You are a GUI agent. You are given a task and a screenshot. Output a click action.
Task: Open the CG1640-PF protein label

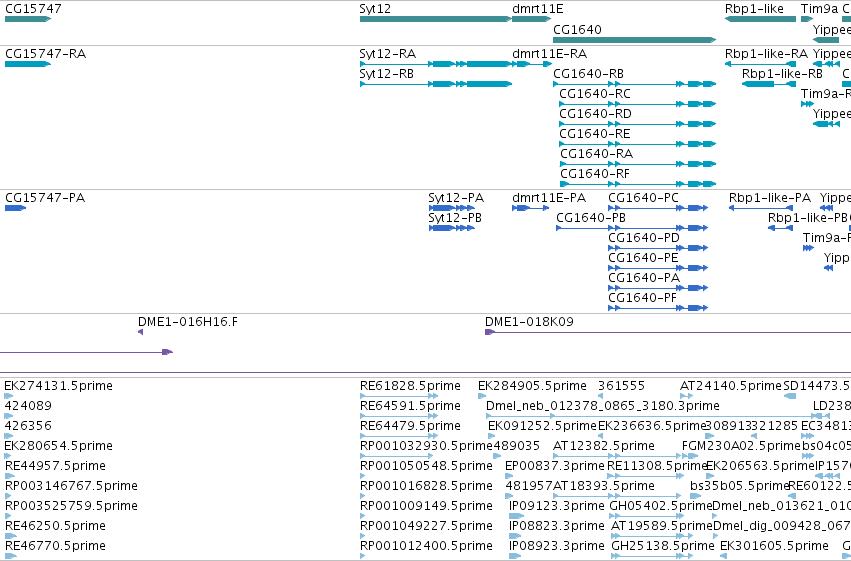pyautogui.click(x=643, y=298)
